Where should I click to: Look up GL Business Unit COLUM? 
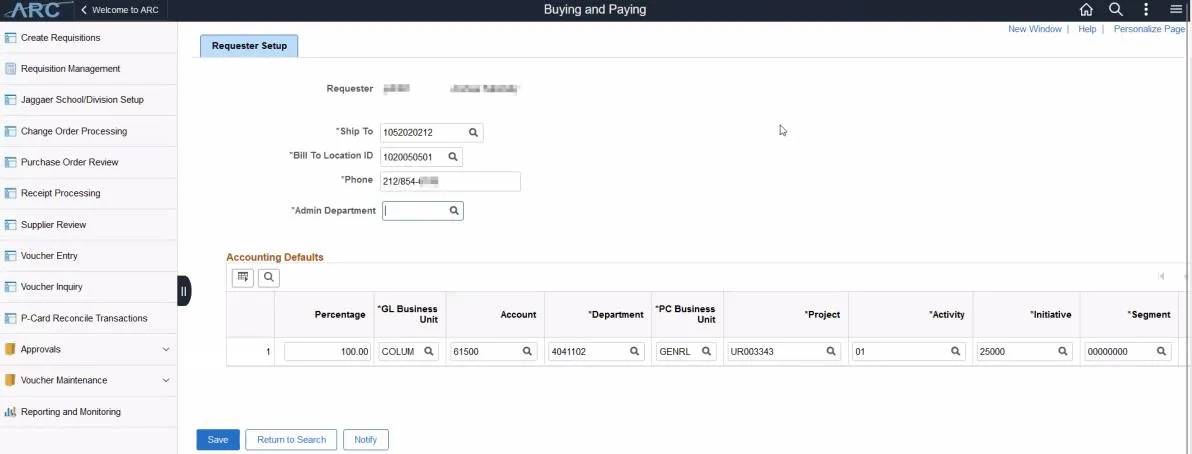pyautogui.click(x=429, y=351)
